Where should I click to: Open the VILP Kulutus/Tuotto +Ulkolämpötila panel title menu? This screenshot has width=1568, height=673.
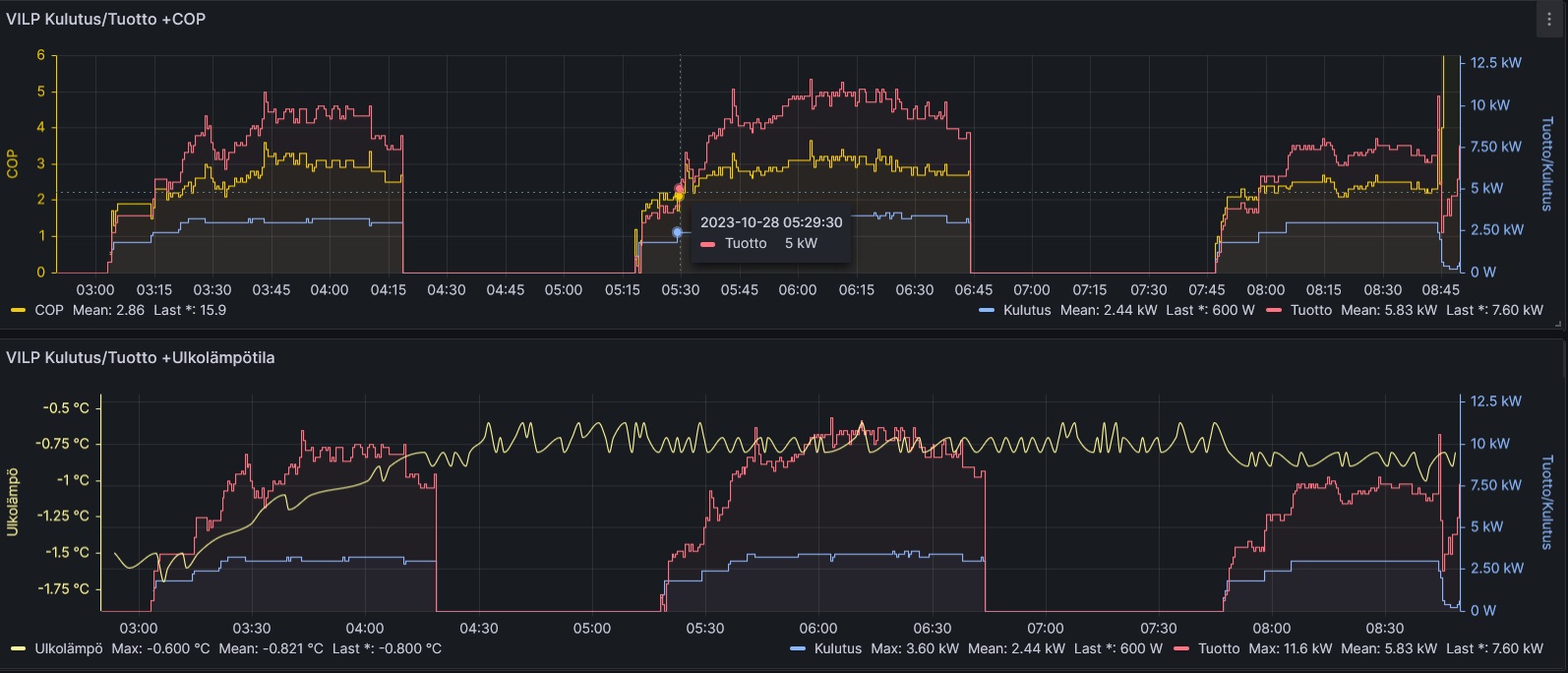(141, 358)
